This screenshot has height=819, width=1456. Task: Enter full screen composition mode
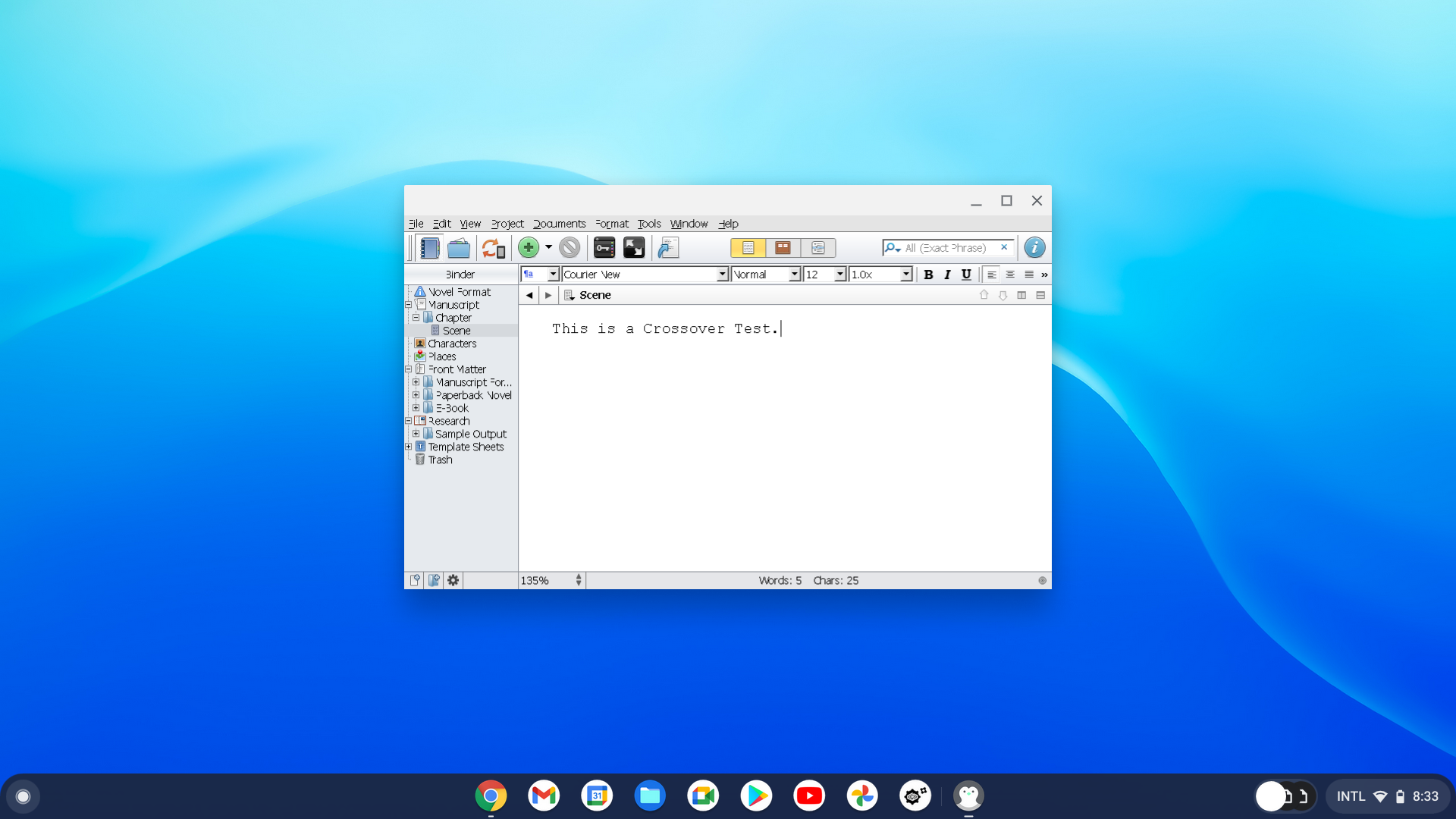pyautogui.click(x=634, y=247)
